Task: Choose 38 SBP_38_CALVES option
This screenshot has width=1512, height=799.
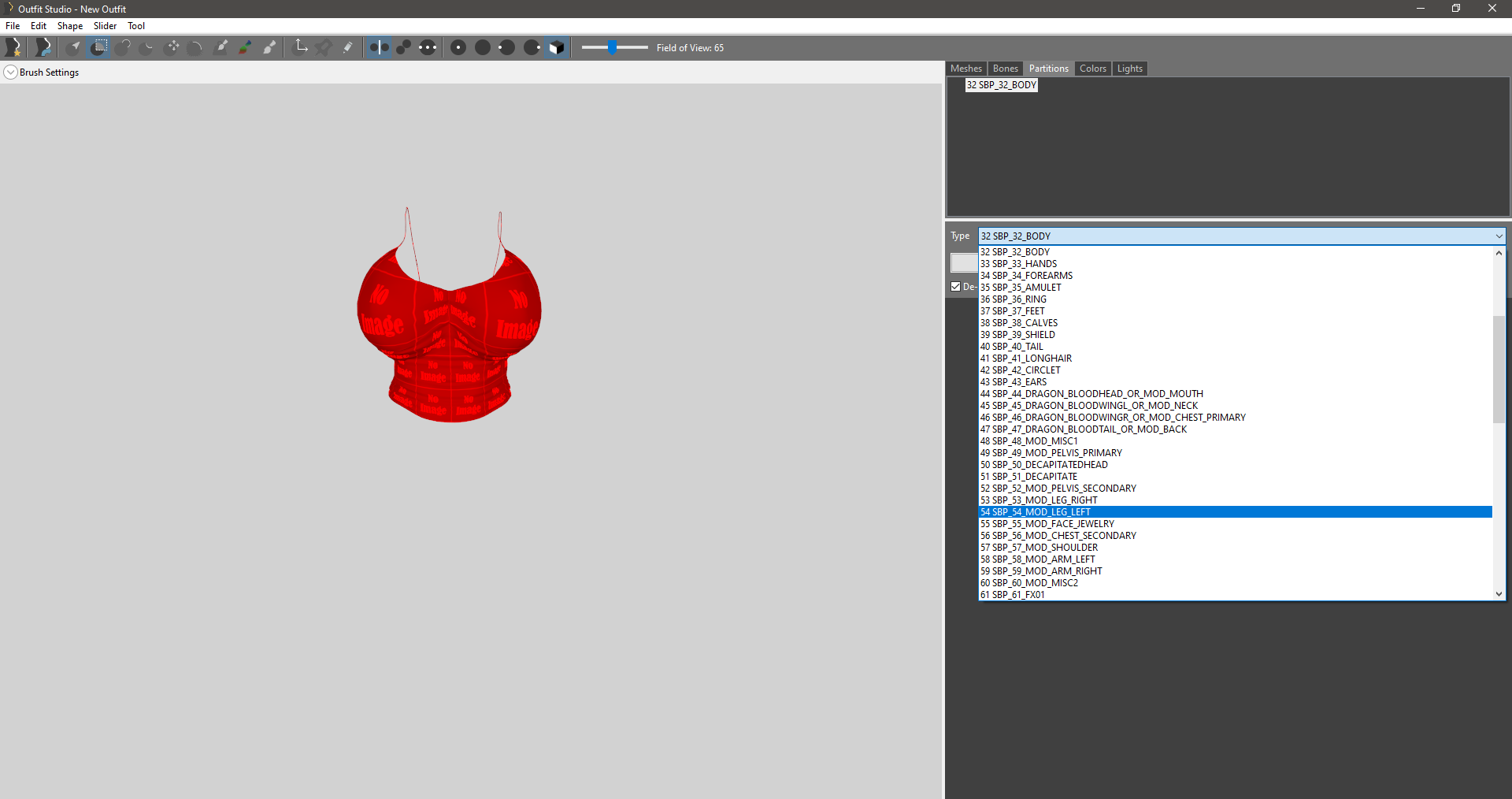Action: click(x=1235, y=323)
